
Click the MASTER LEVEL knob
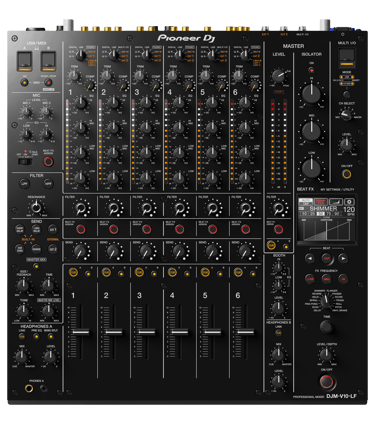(279, 76)
